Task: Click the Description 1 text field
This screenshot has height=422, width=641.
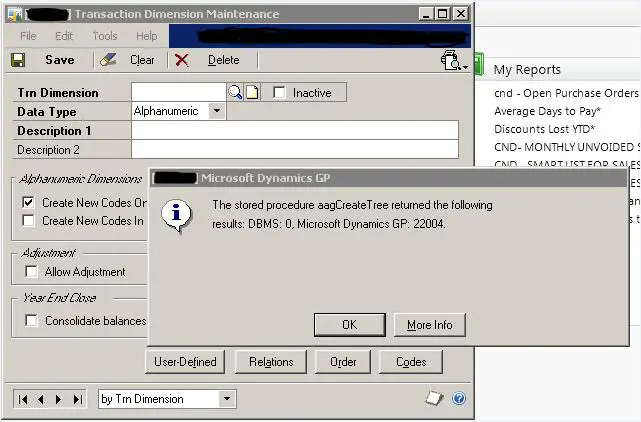Action: pos(294,130)
